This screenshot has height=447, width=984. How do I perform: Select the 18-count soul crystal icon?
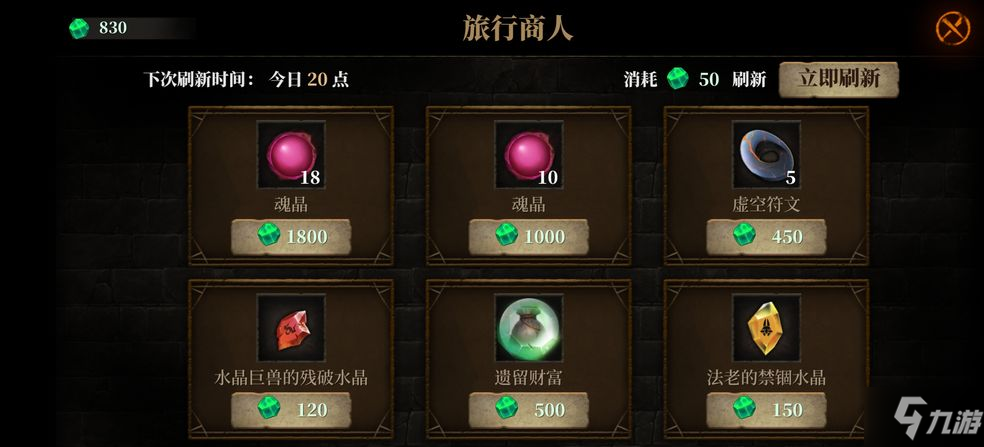291,154
